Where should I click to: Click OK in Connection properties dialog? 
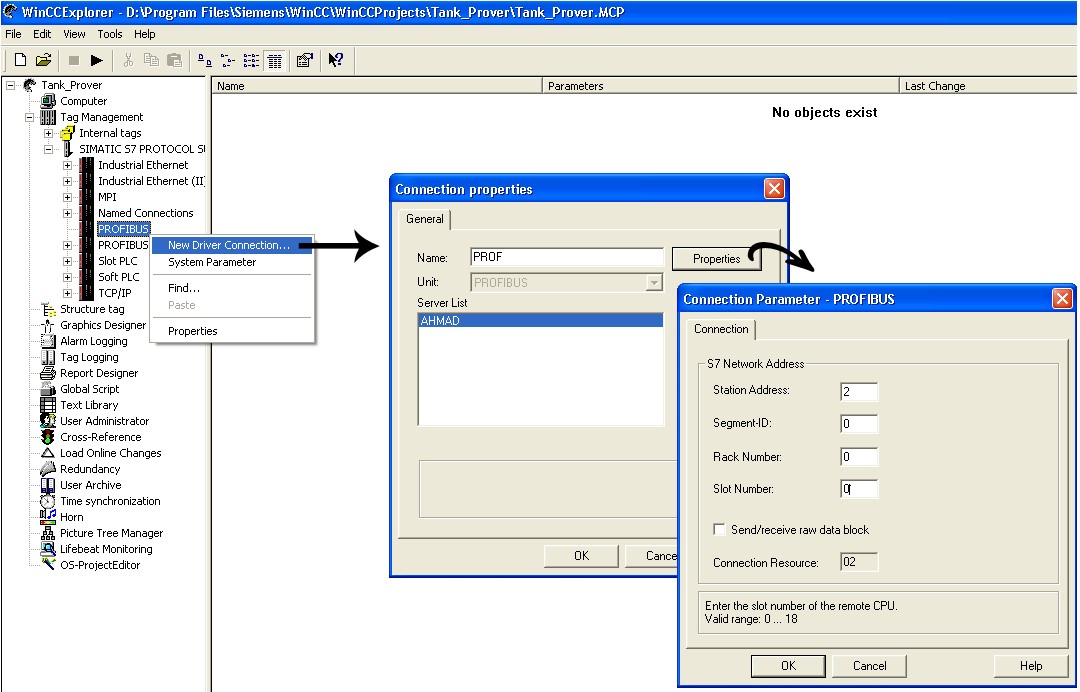581,556
